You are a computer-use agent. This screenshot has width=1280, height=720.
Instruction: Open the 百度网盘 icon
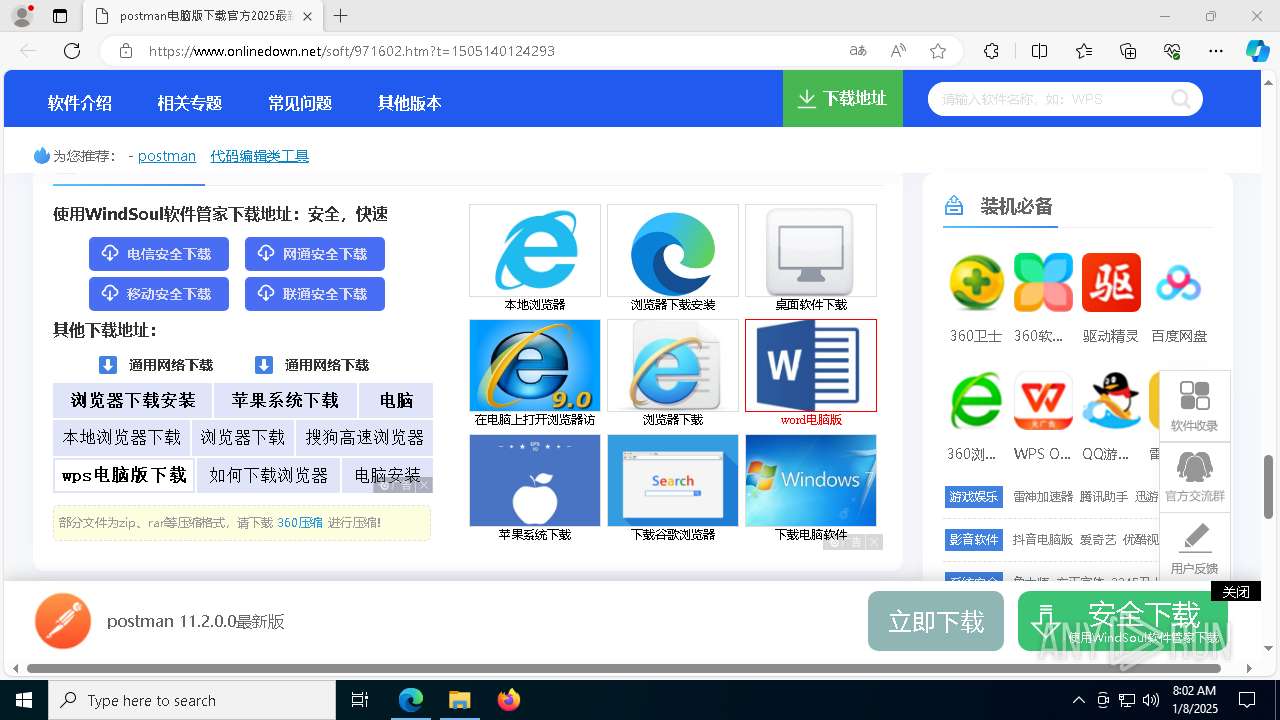(x=1178, y=283)
